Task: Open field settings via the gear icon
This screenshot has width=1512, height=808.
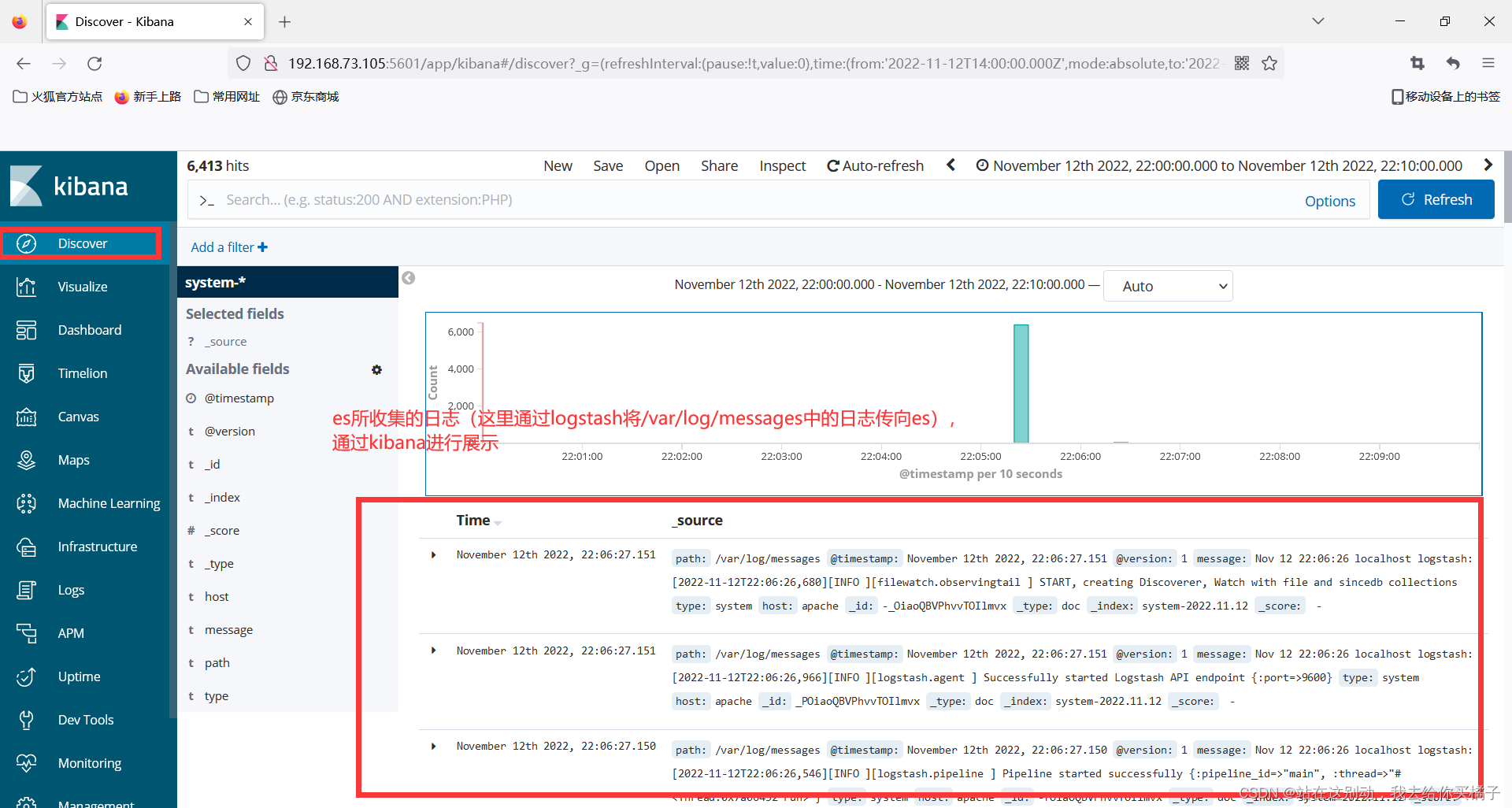Action: (376, 369)
